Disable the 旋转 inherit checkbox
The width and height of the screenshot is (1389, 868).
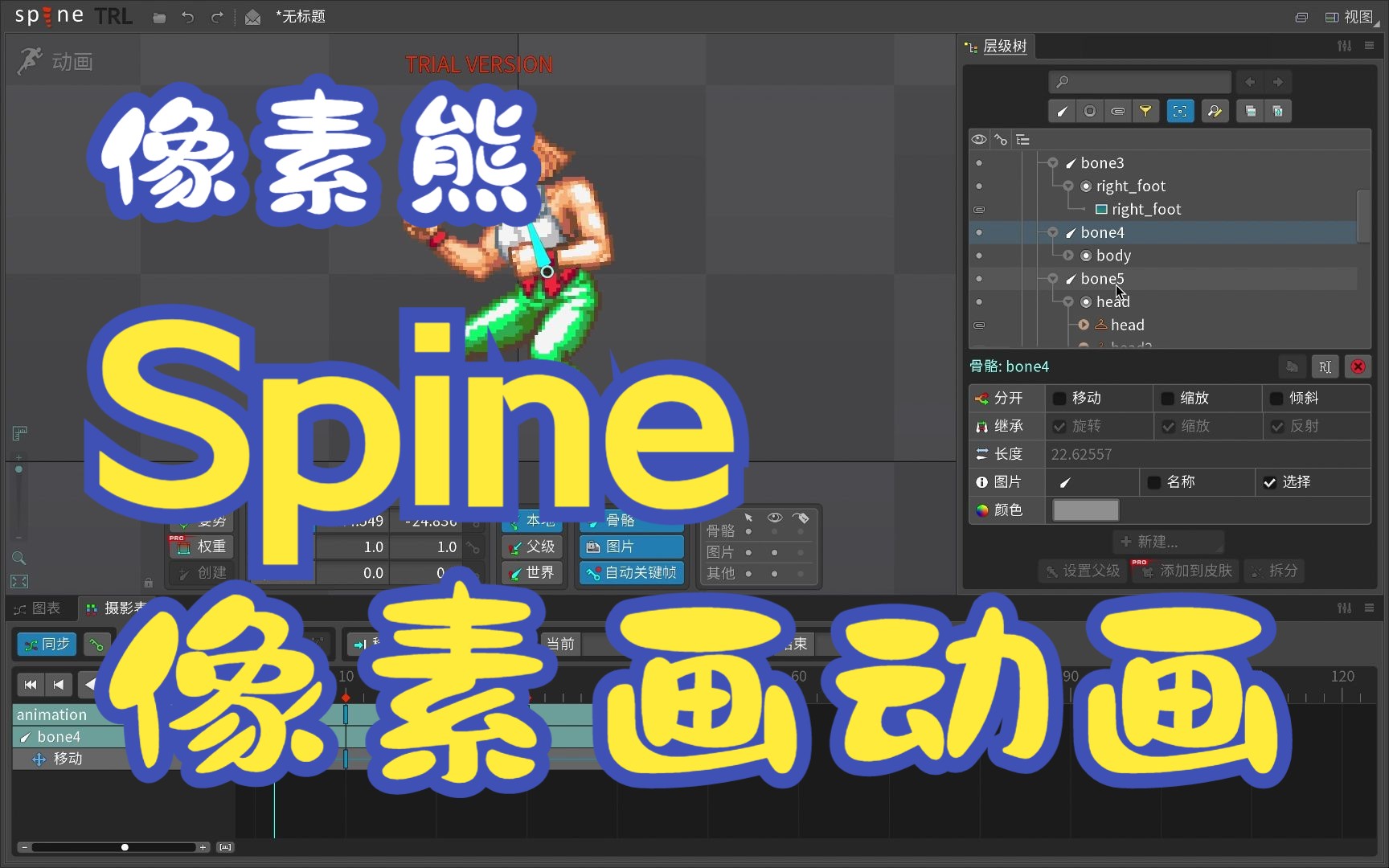1059,426
